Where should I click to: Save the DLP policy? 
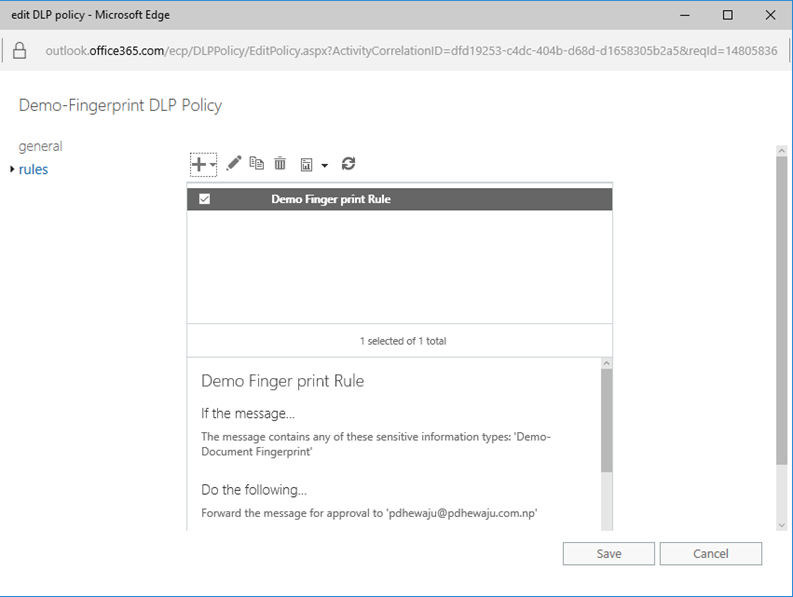pos(609,553)
